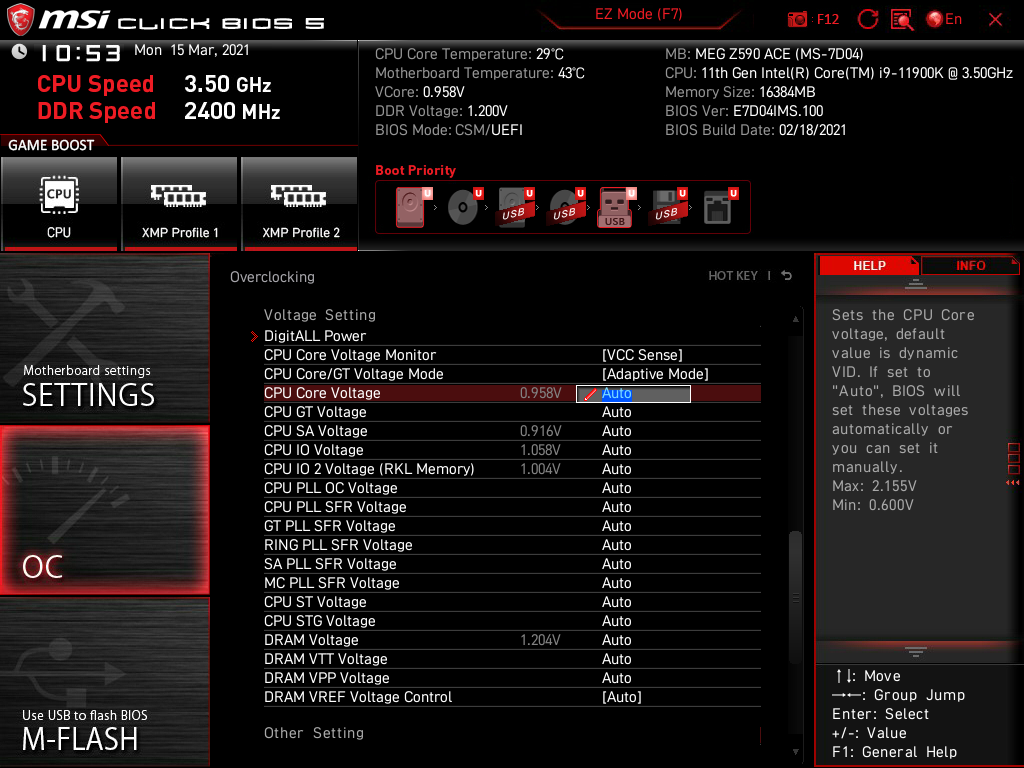
Task: Click the settings list scrollbar thumb
Action: click(x=795, y=597)
